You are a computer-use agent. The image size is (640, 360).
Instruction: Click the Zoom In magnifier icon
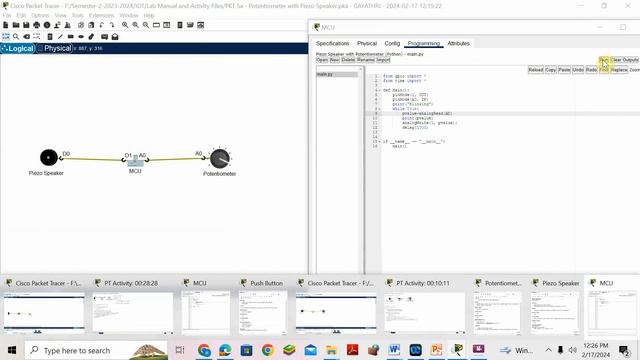pos(125,25)
